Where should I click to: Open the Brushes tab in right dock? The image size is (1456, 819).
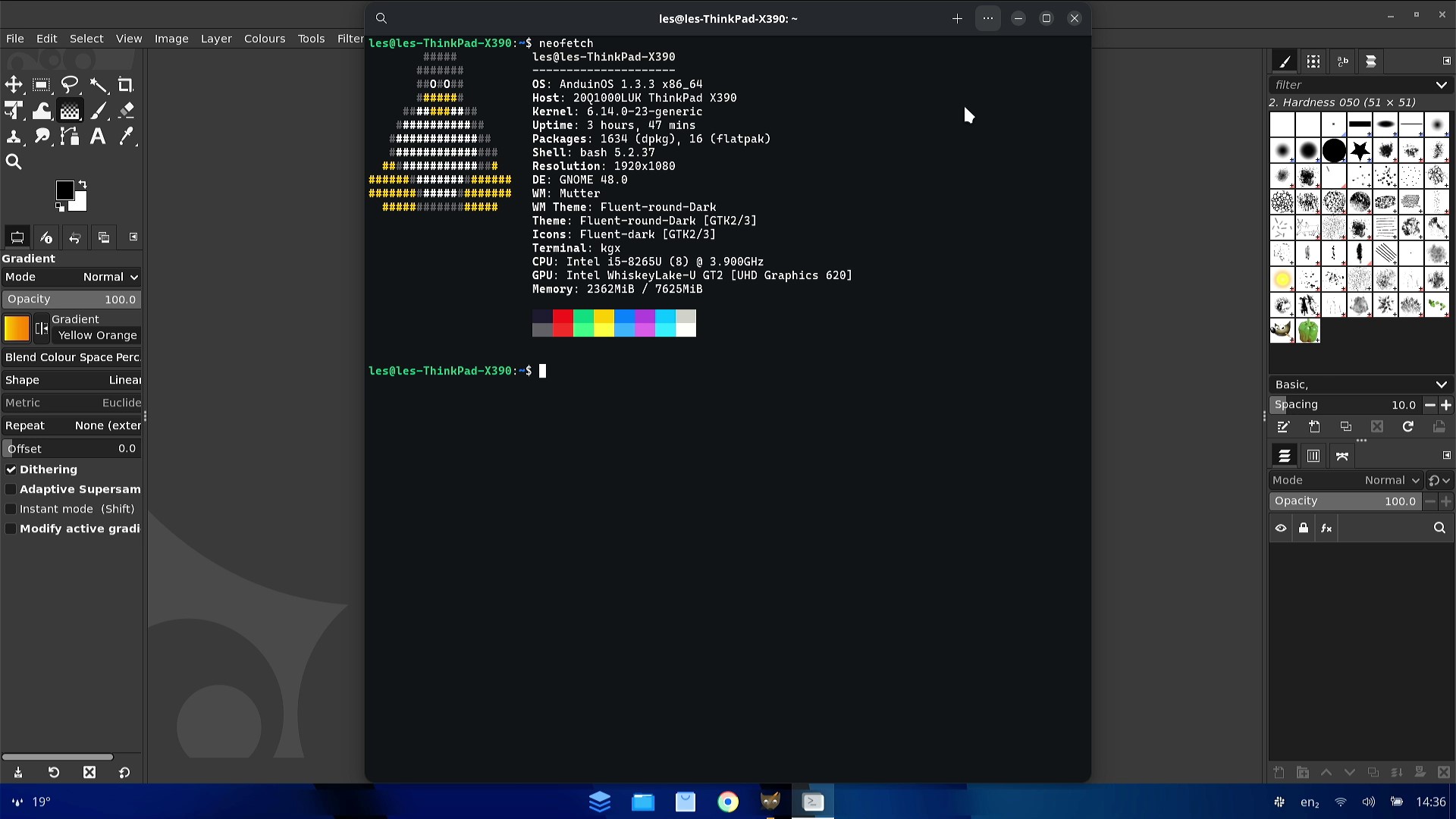[1285, 61]
